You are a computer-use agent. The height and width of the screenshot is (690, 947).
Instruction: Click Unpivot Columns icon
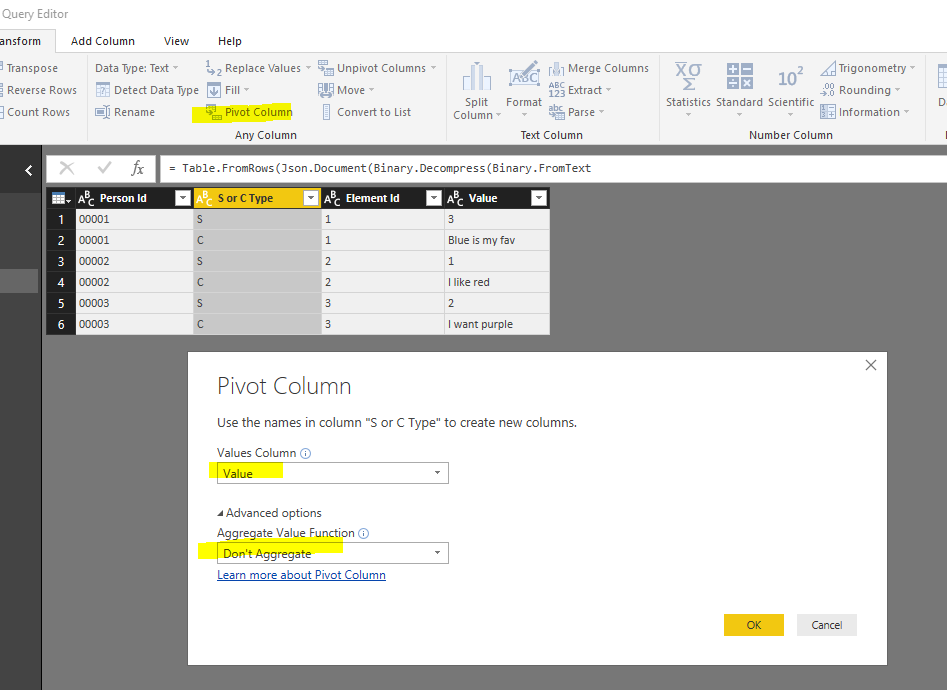pos(326,68)
